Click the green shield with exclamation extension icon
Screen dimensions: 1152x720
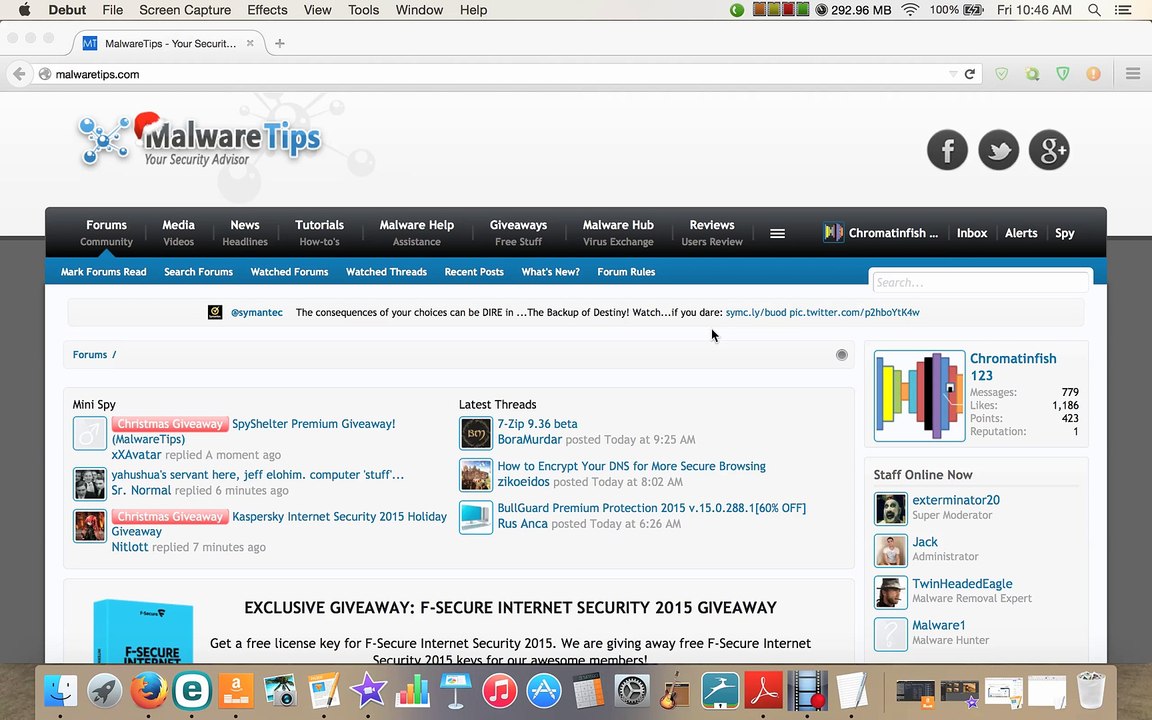pos(1062,73)
